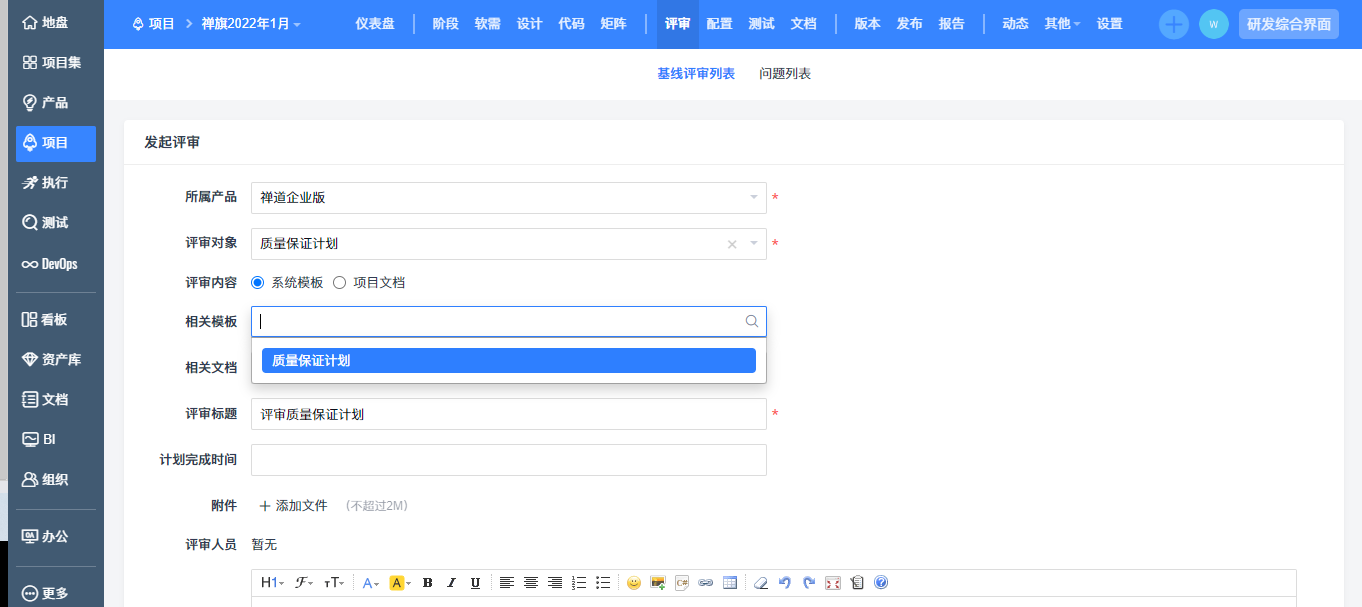Select the 项目文档 radio option
Viewport: 1362px width, 607px height.
339,283
